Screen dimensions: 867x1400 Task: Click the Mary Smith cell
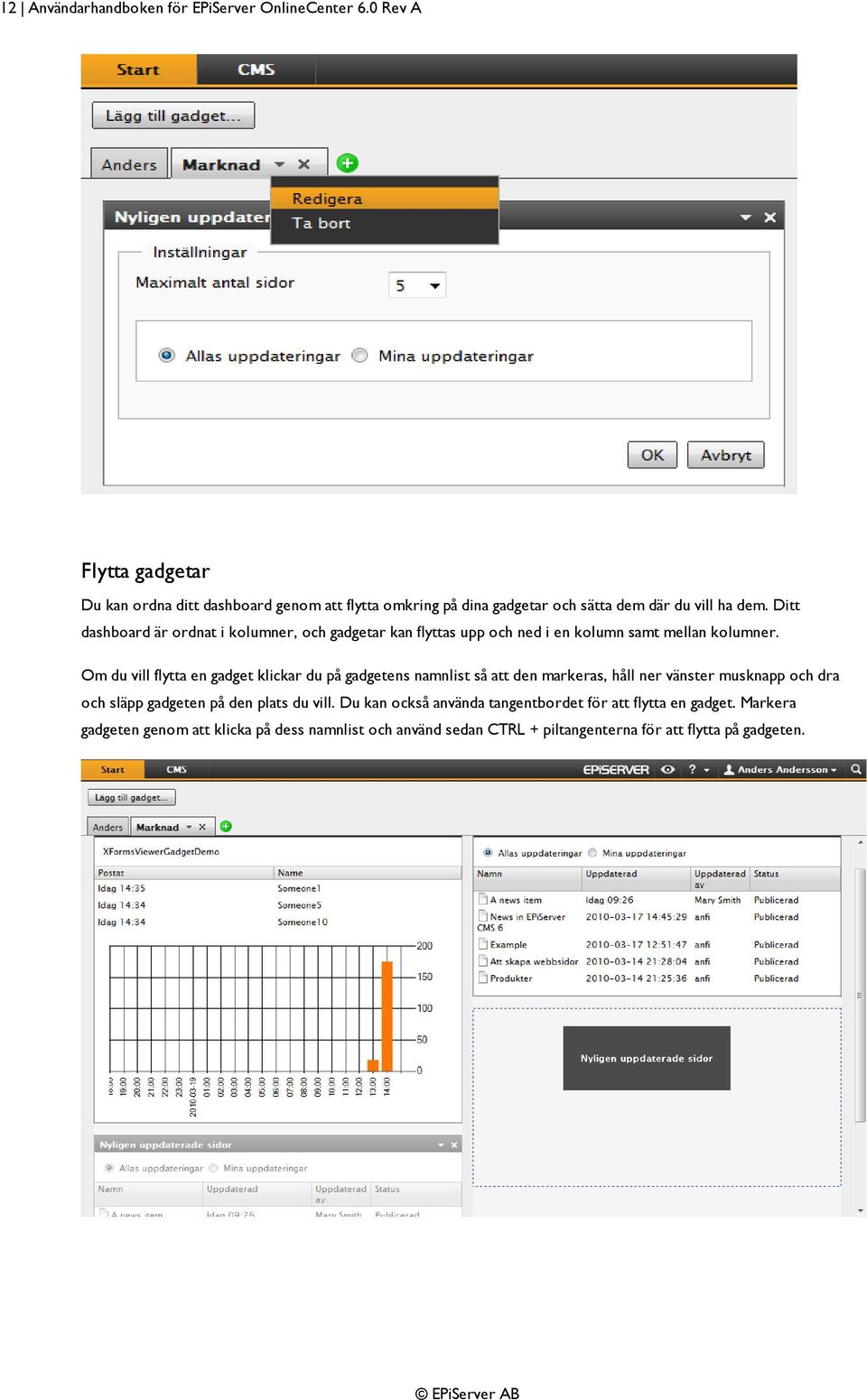[717, 900]
